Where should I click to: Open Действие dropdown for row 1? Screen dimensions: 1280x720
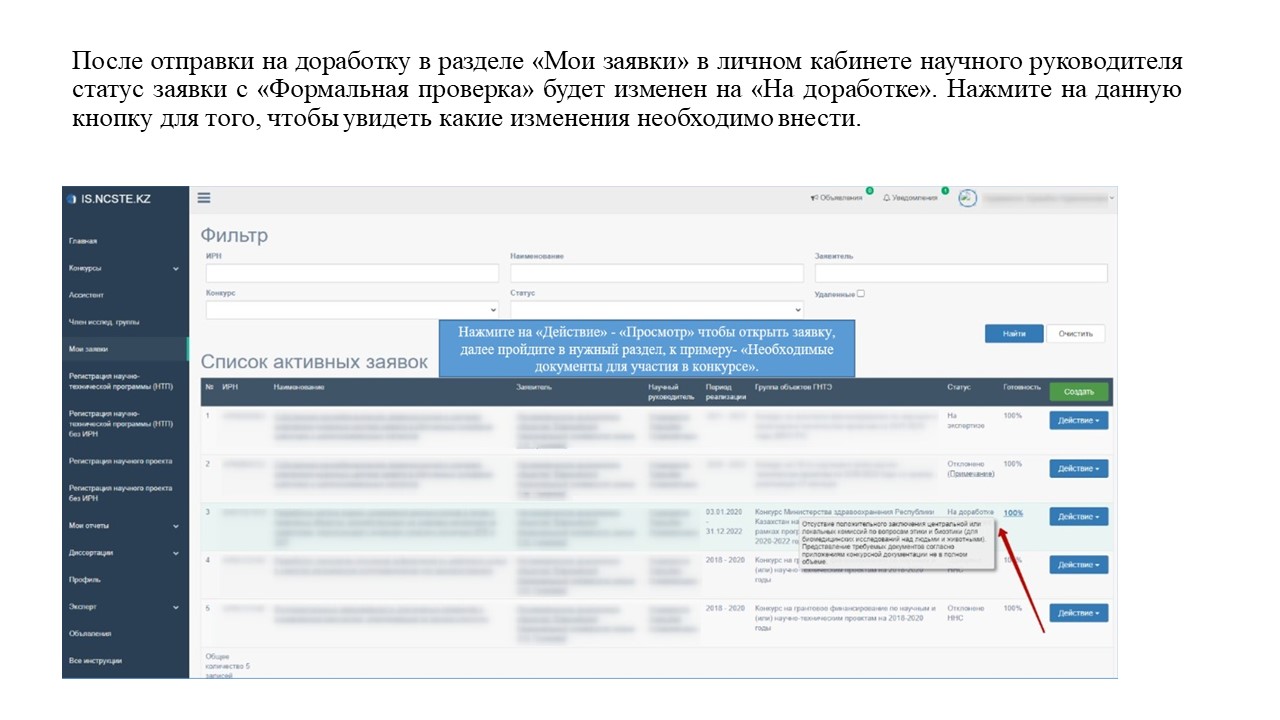point(1078,420)
